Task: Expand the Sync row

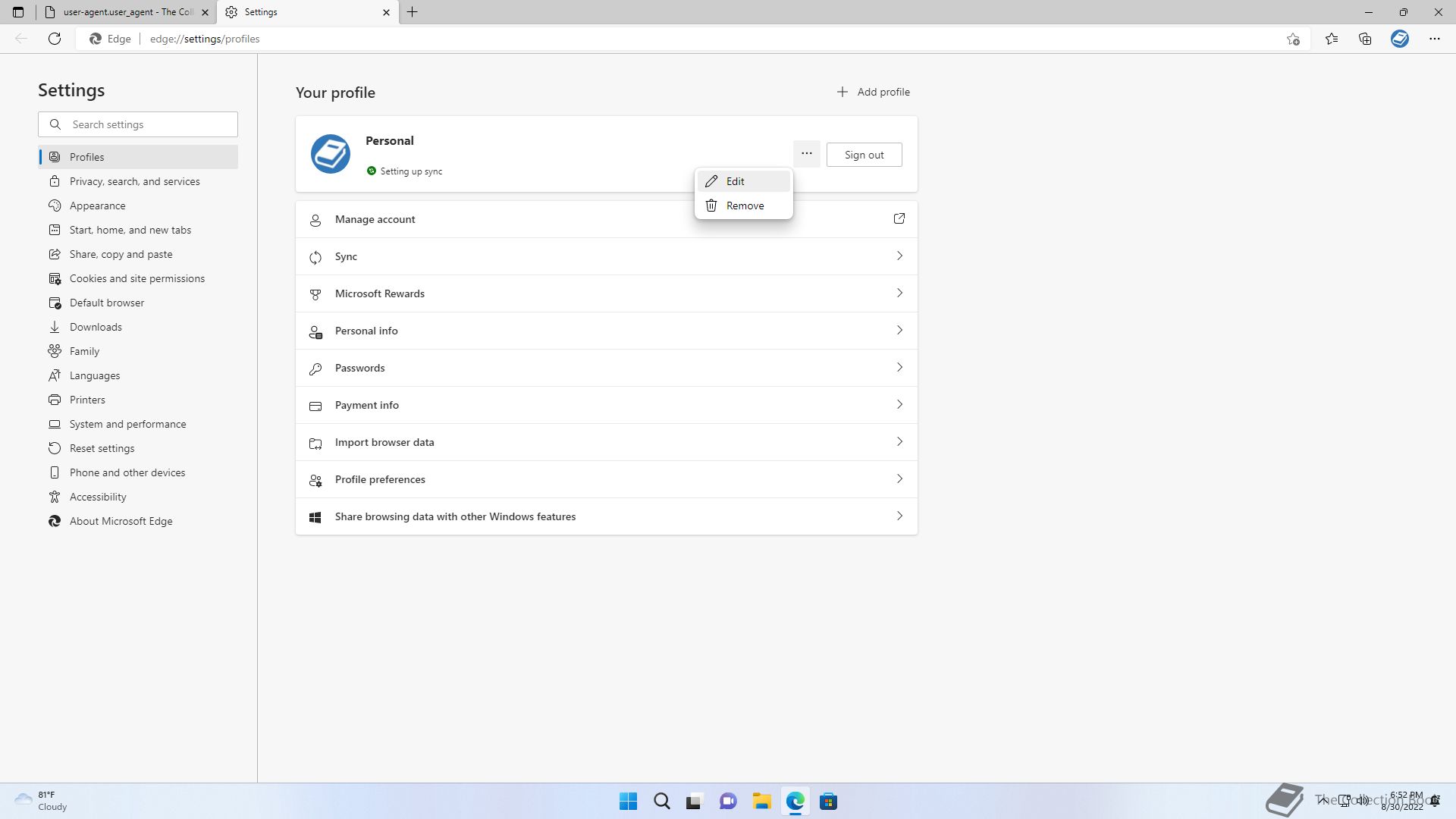Action: [607, 256]
